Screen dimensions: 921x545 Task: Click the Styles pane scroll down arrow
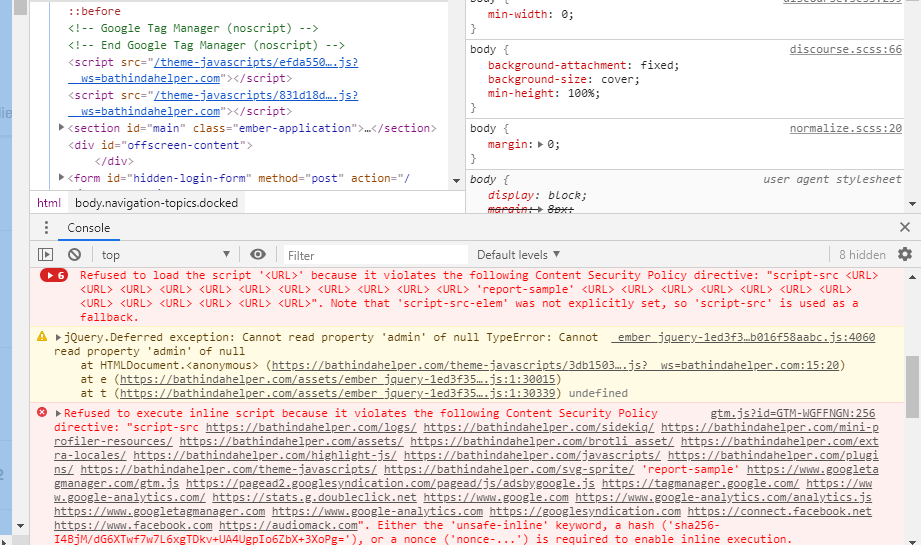[912, 204]
